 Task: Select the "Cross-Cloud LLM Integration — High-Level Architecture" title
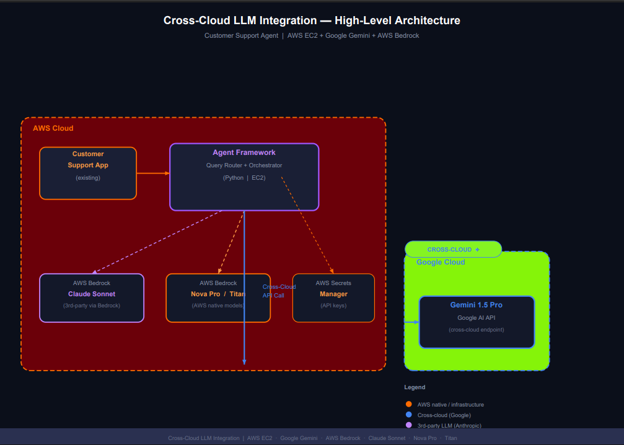[x=312, y=20]
